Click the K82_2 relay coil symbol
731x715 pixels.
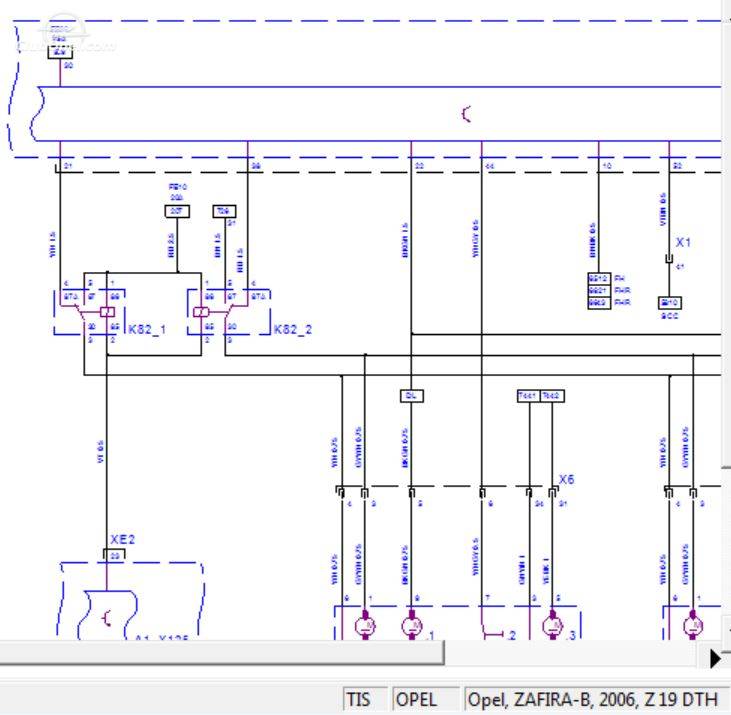click(201, 312)
